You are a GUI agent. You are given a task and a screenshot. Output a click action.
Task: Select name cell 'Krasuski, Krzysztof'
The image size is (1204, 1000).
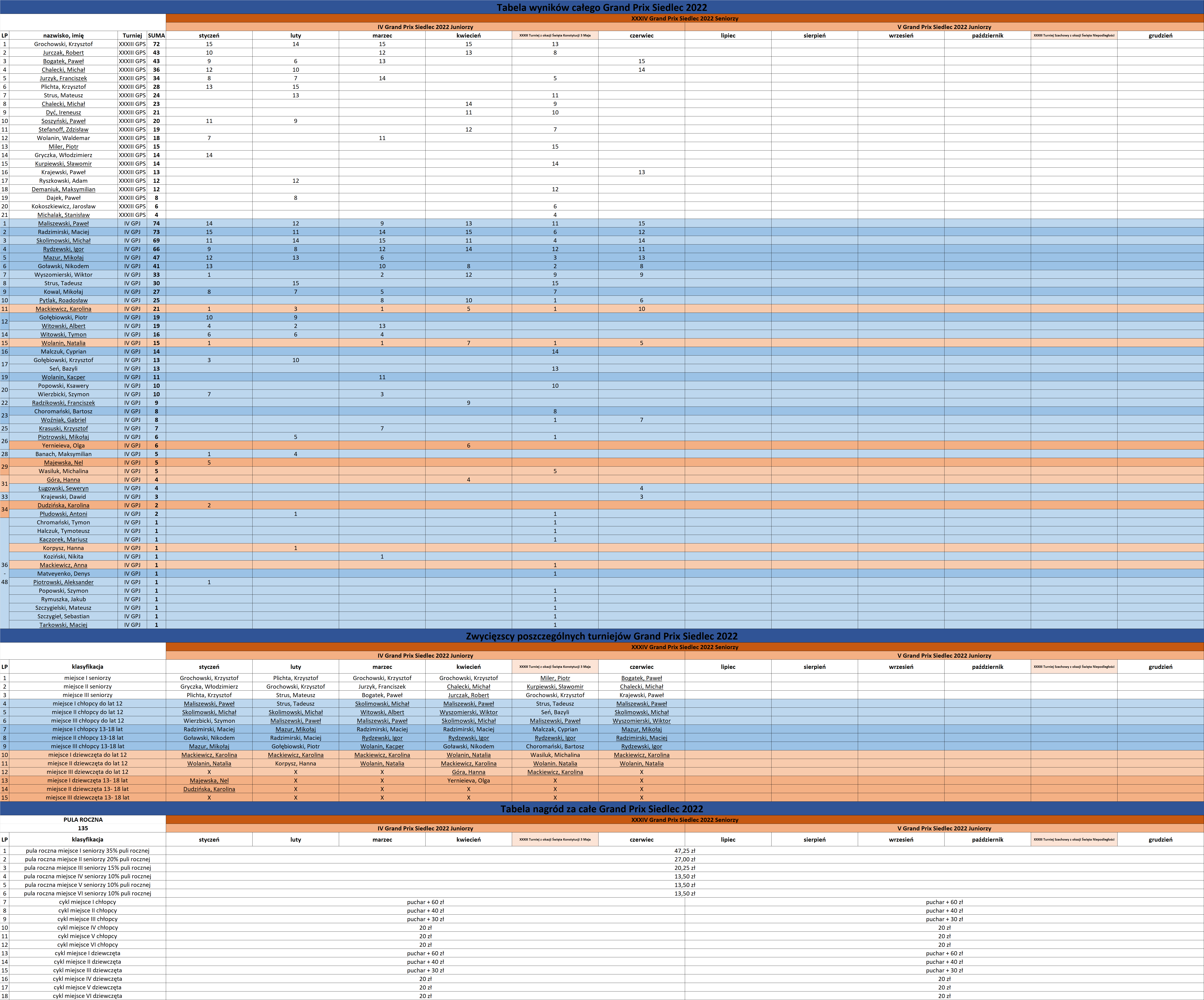click(63, 429)
